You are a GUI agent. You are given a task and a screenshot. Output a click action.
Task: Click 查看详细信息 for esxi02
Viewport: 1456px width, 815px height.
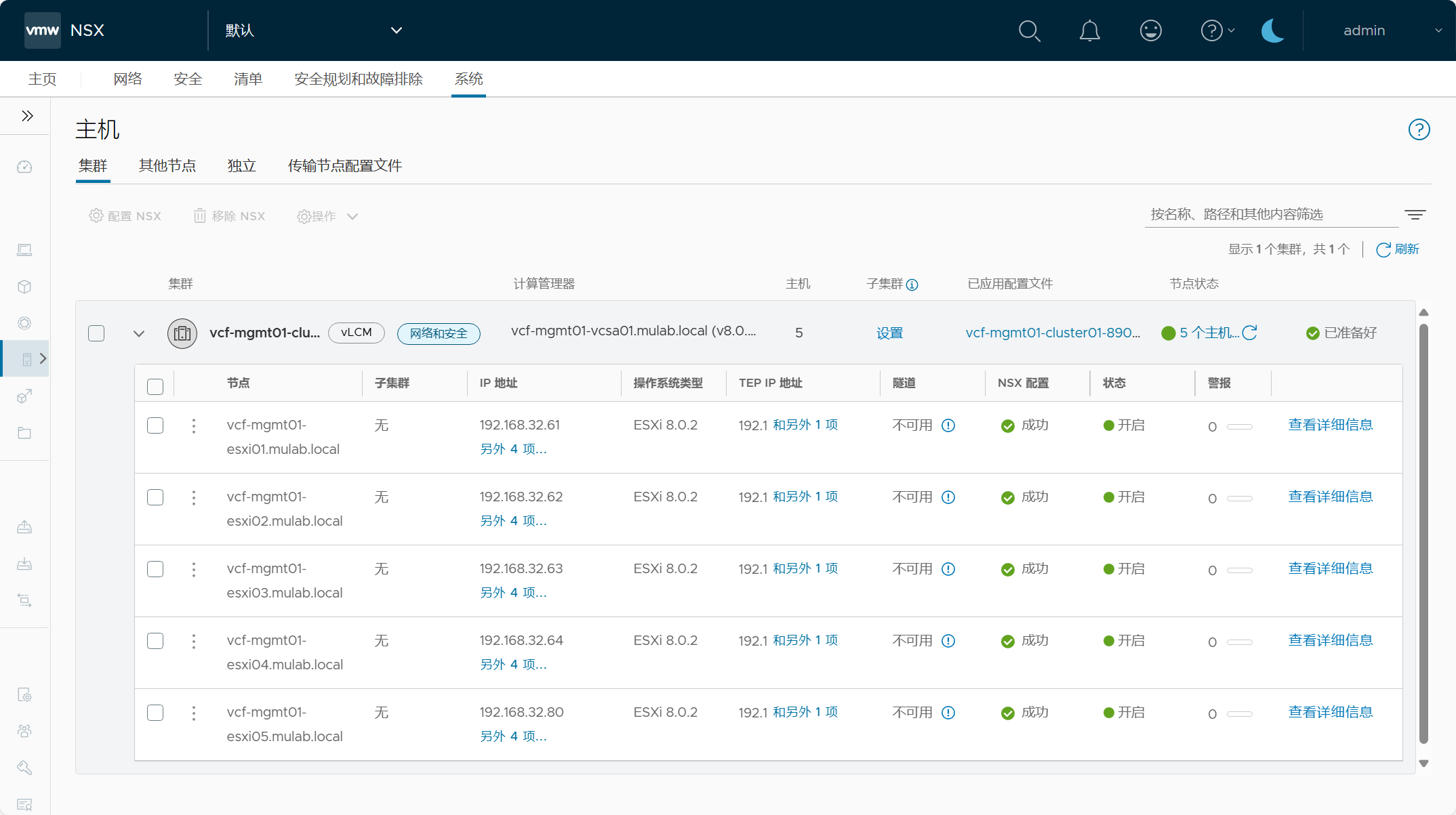tap(1330, 497)
